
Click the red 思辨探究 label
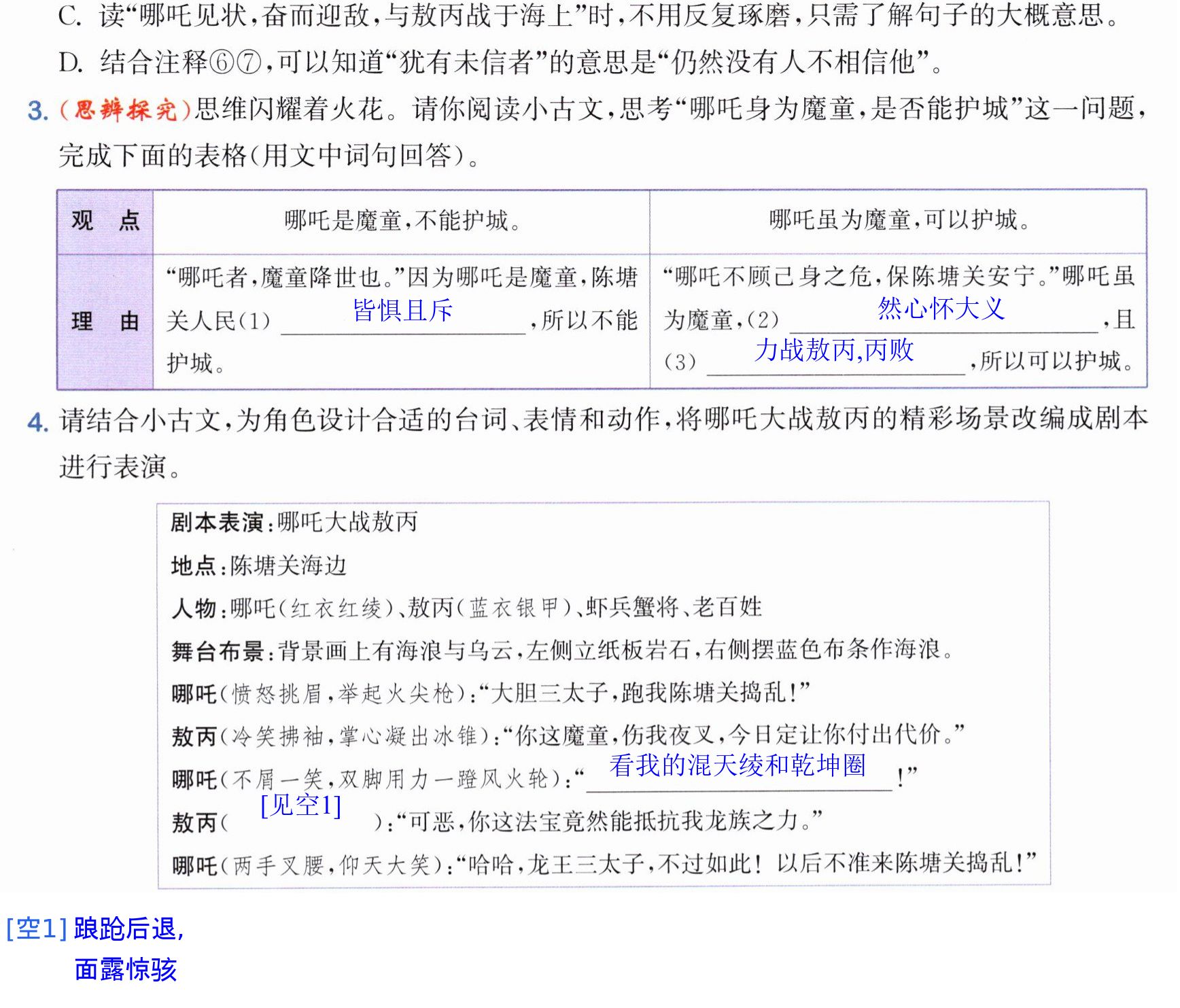126,110
